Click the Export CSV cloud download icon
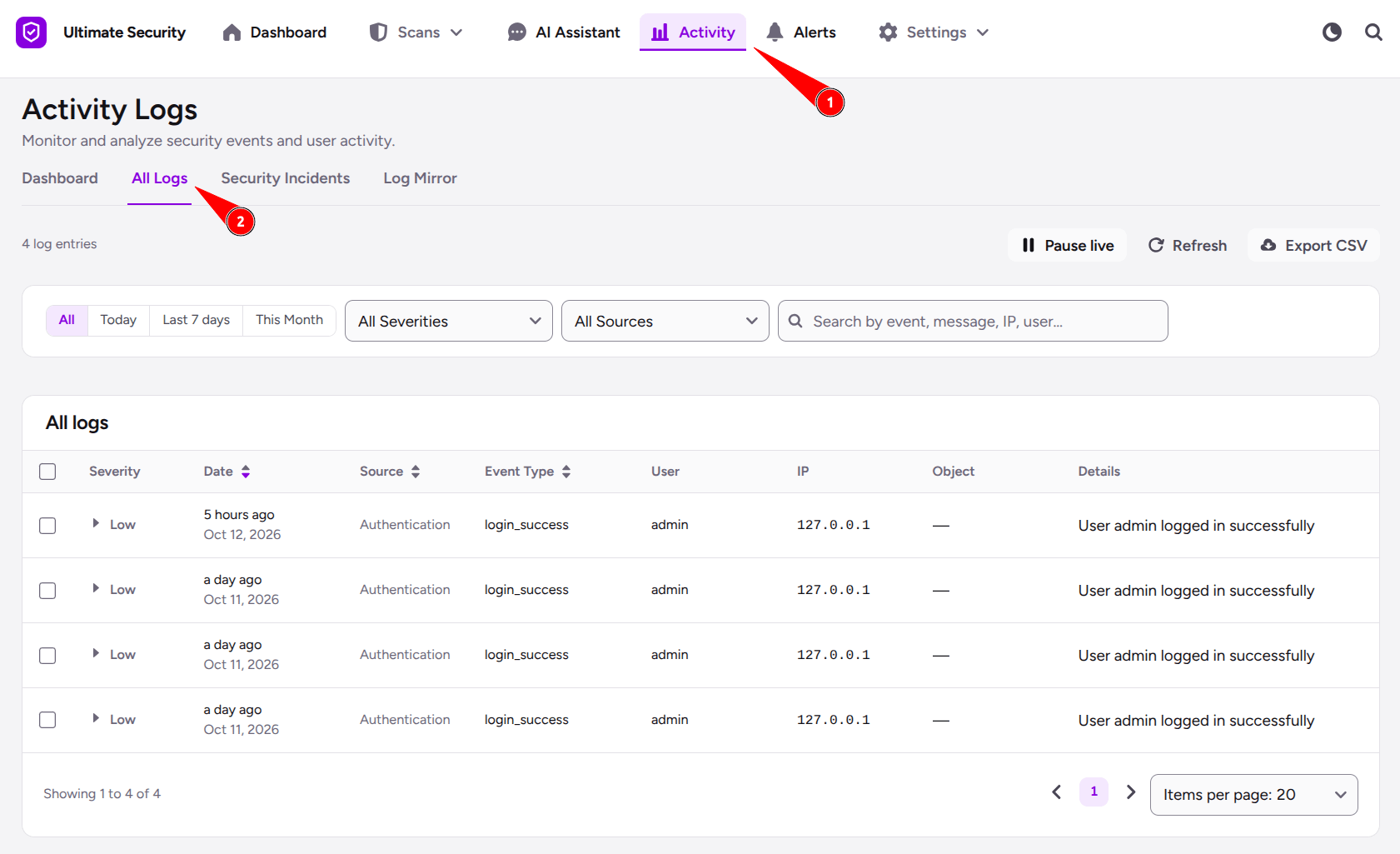This screenshot has height=854, width=1400. click(1268, 245)
